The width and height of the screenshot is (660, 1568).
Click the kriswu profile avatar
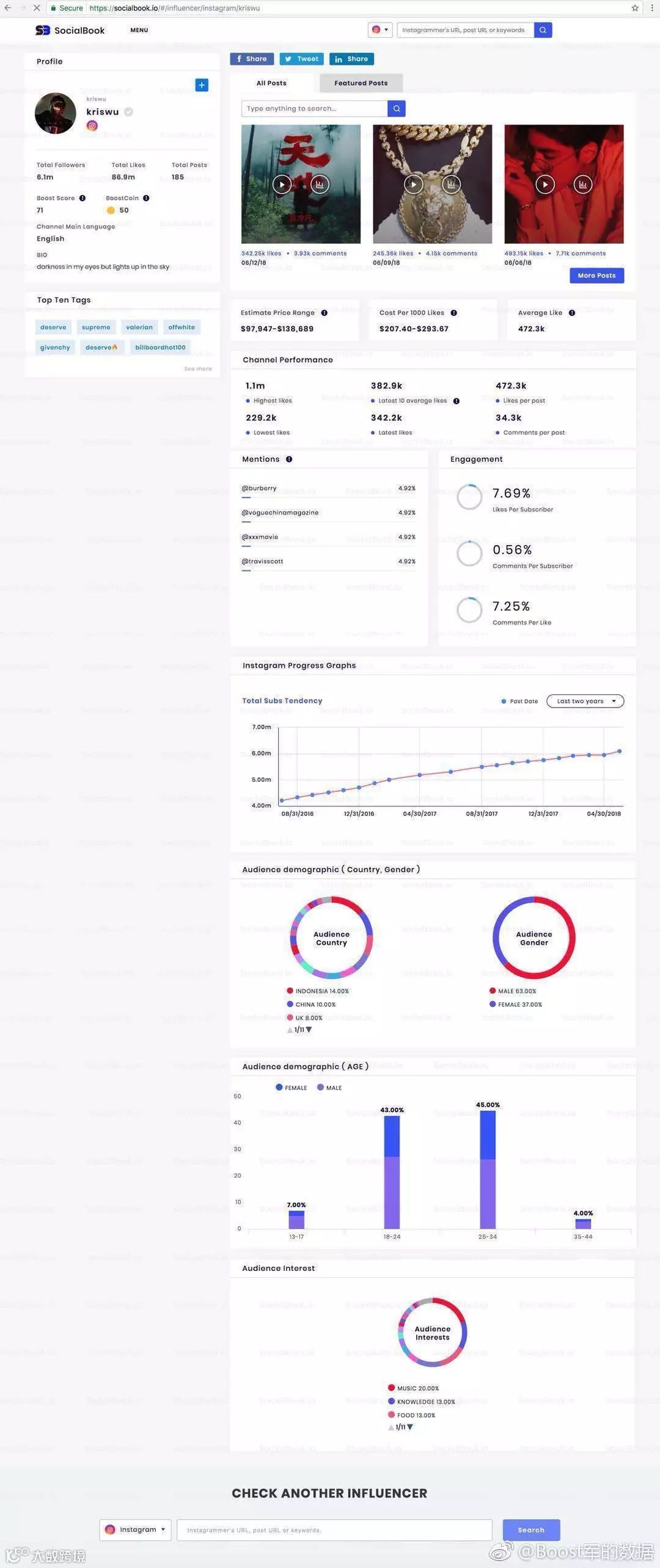56,113
